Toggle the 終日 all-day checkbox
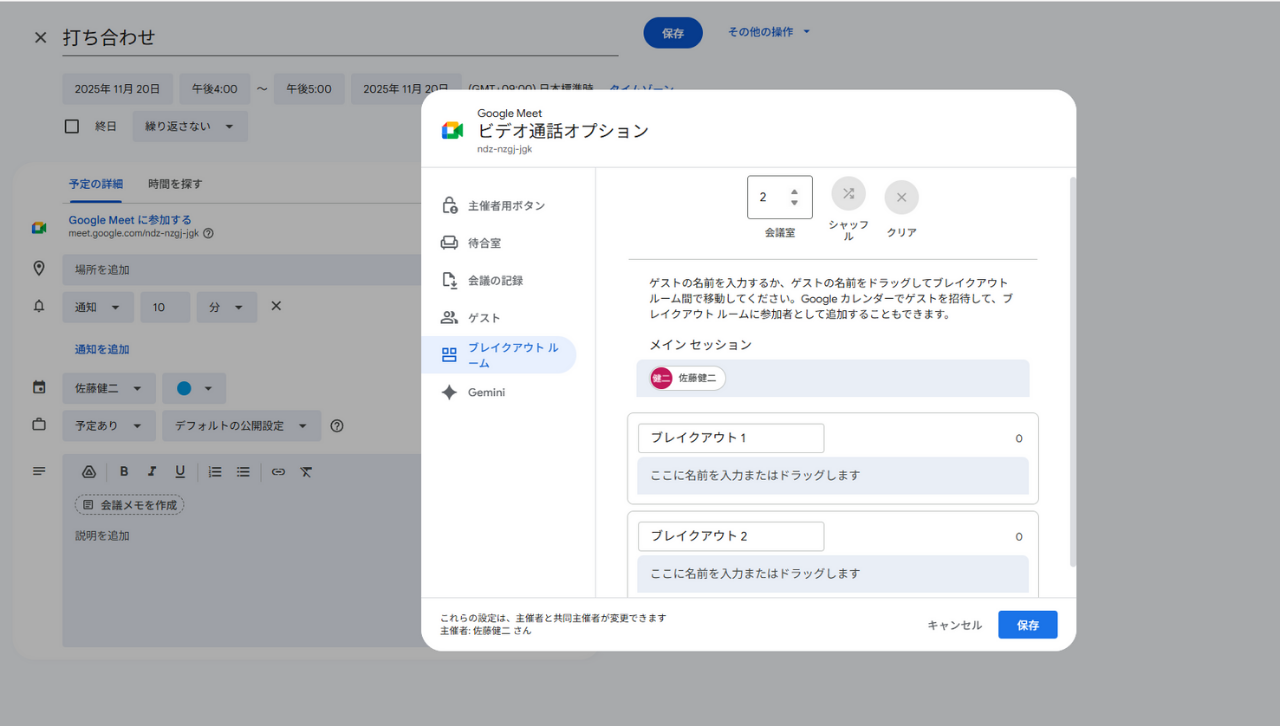Image resolution: width=1280 pixels, height=727 pixels. 72,127
